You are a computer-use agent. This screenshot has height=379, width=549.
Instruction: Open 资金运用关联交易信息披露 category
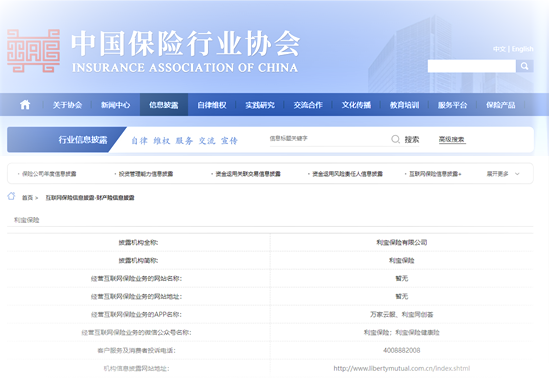pos(248,174)
